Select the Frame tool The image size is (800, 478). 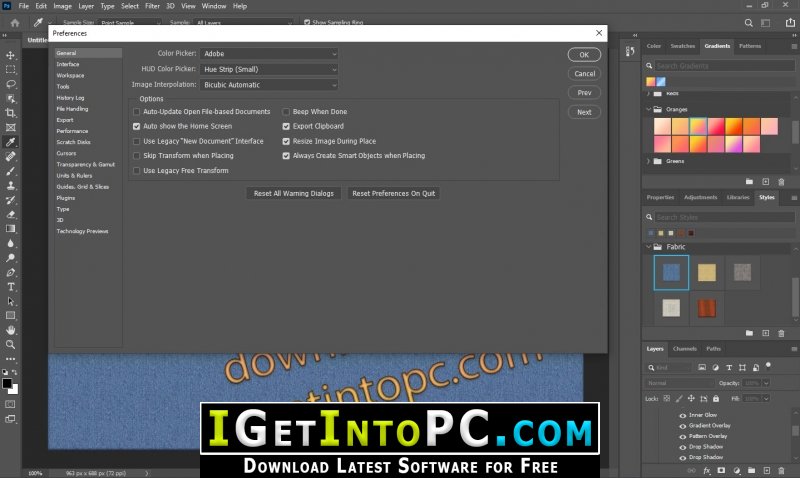point(10,128)
